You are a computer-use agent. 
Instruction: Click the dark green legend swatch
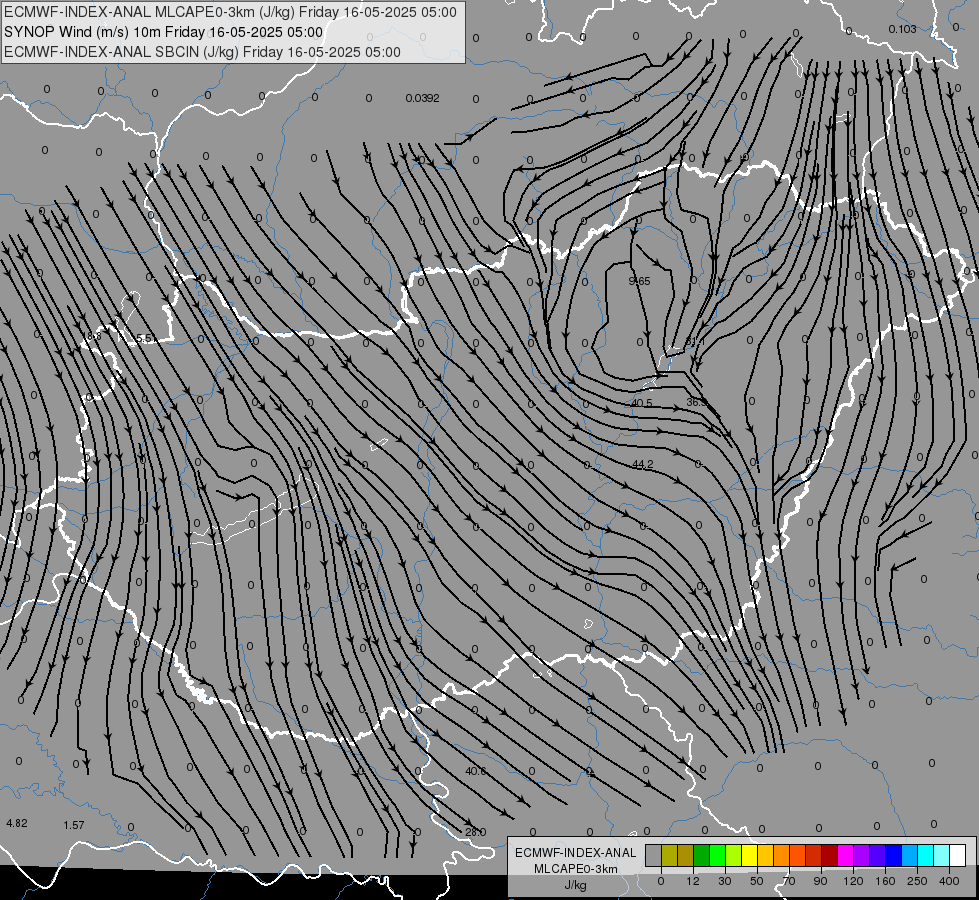click(x=702, y=855)
